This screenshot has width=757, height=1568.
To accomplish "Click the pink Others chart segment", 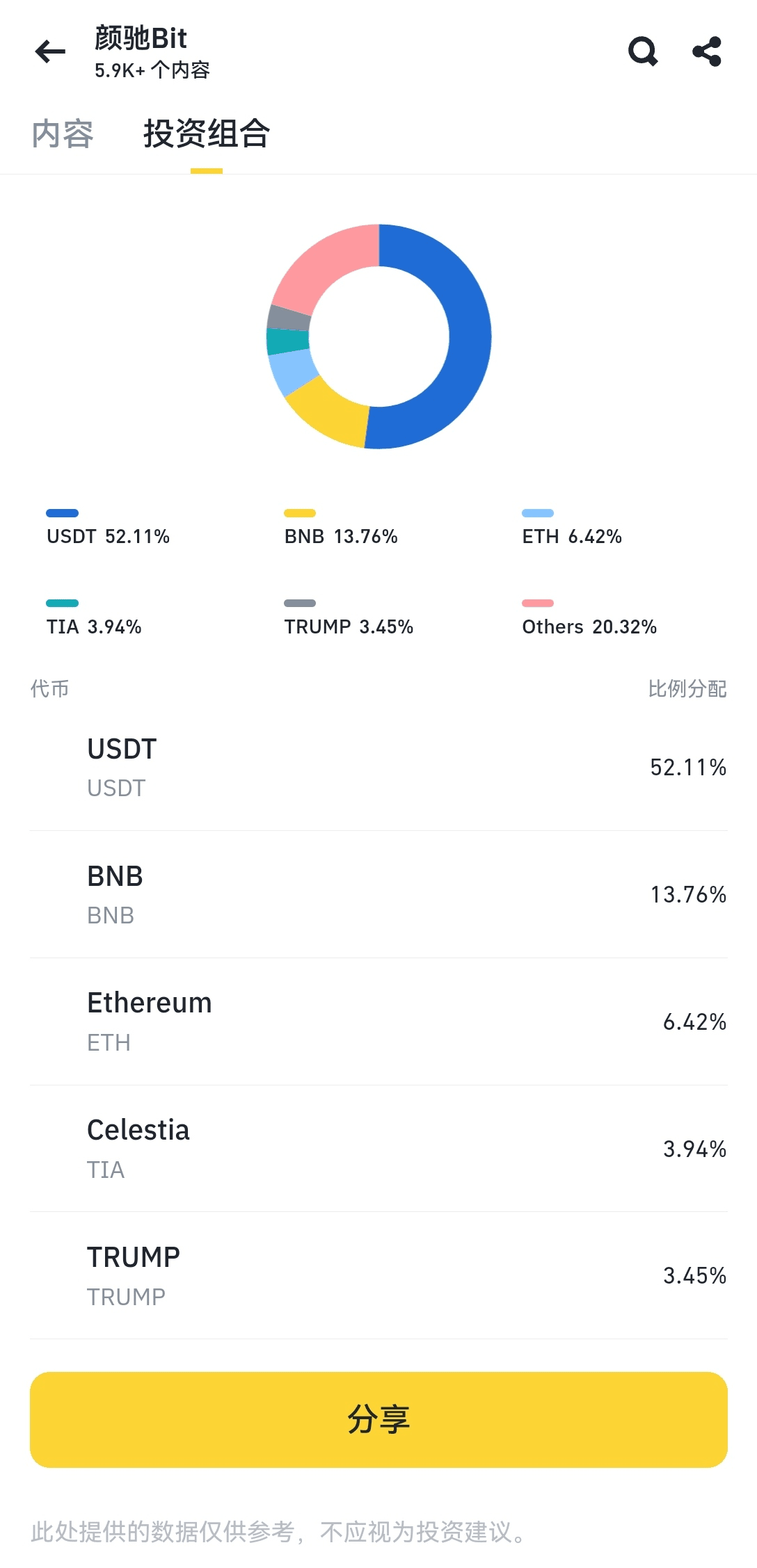I will 327,268.
